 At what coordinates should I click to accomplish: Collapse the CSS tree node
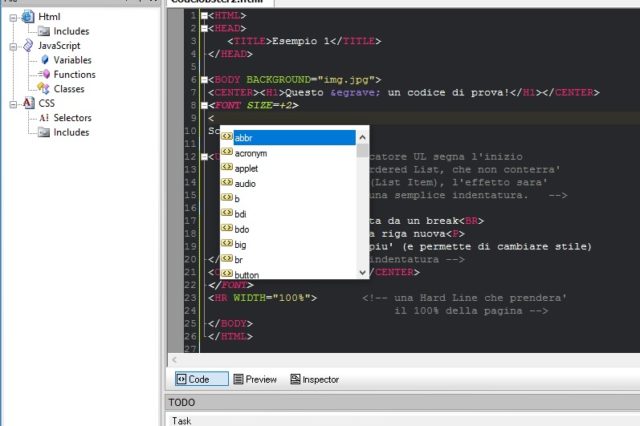pos(13,104)
